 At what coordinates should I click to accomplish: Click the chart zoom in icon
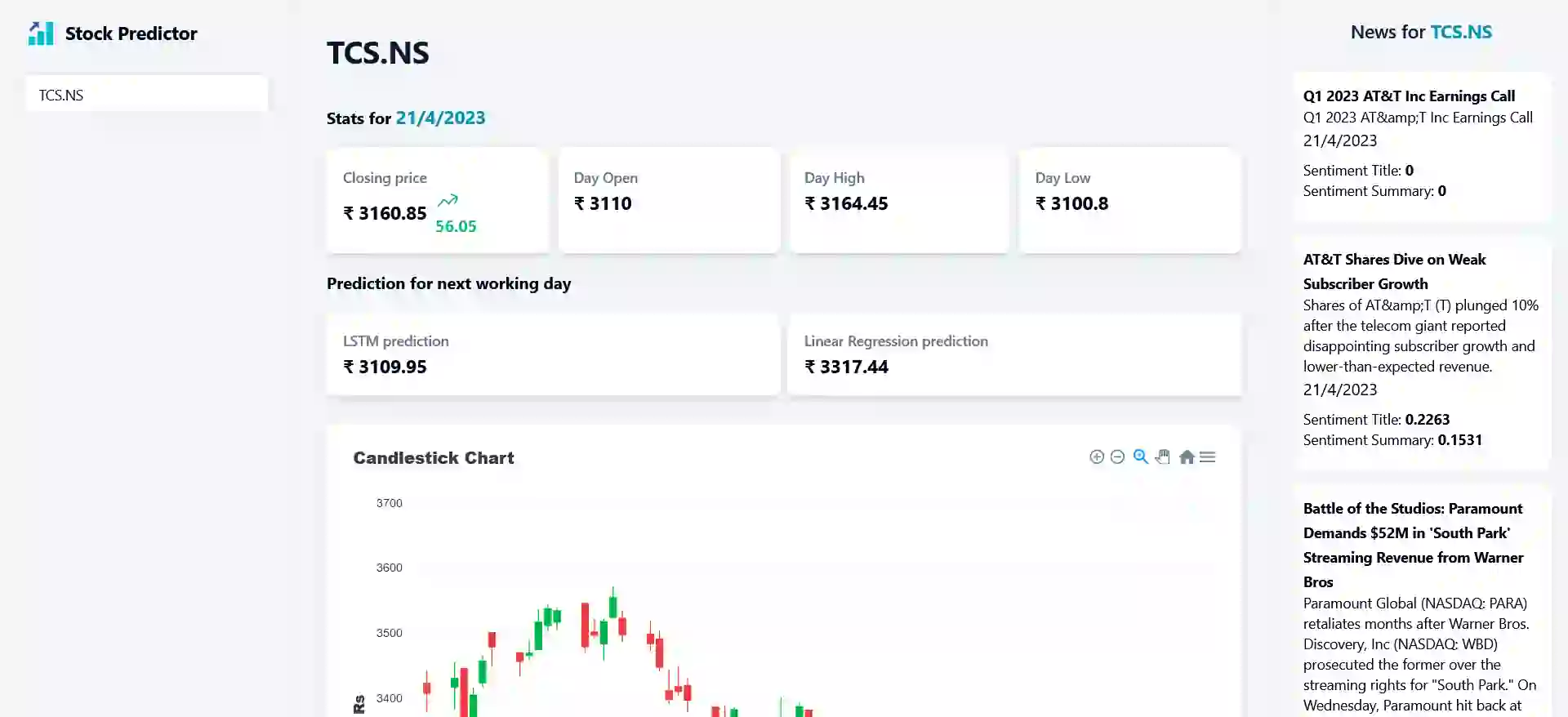click(x=1097, y=457)
